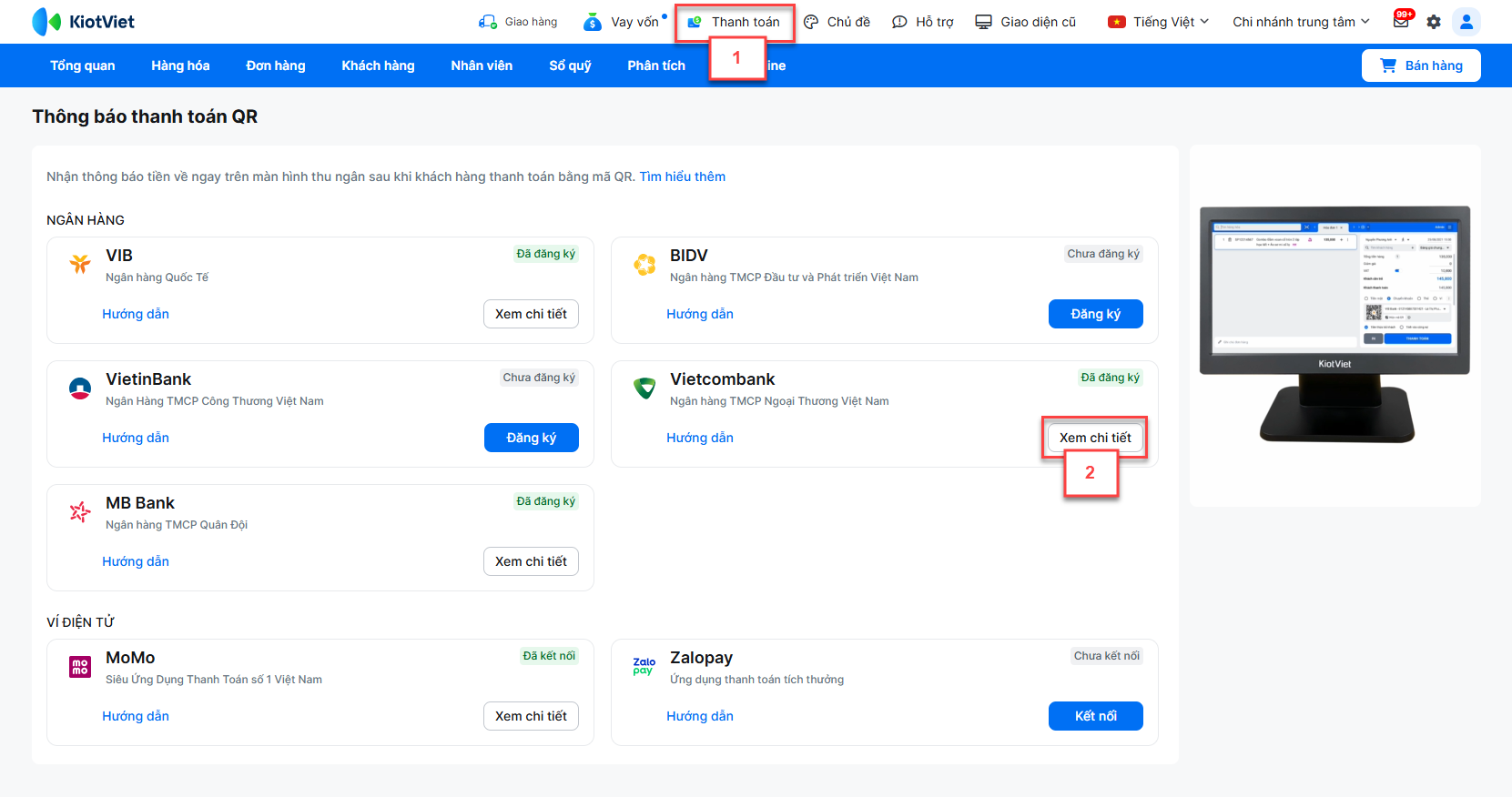This screenshot has width=1512, height=797.
Task: Connect Zalopay with Kết nối button
Action: pyautogui.click(x=1095, y=716)
